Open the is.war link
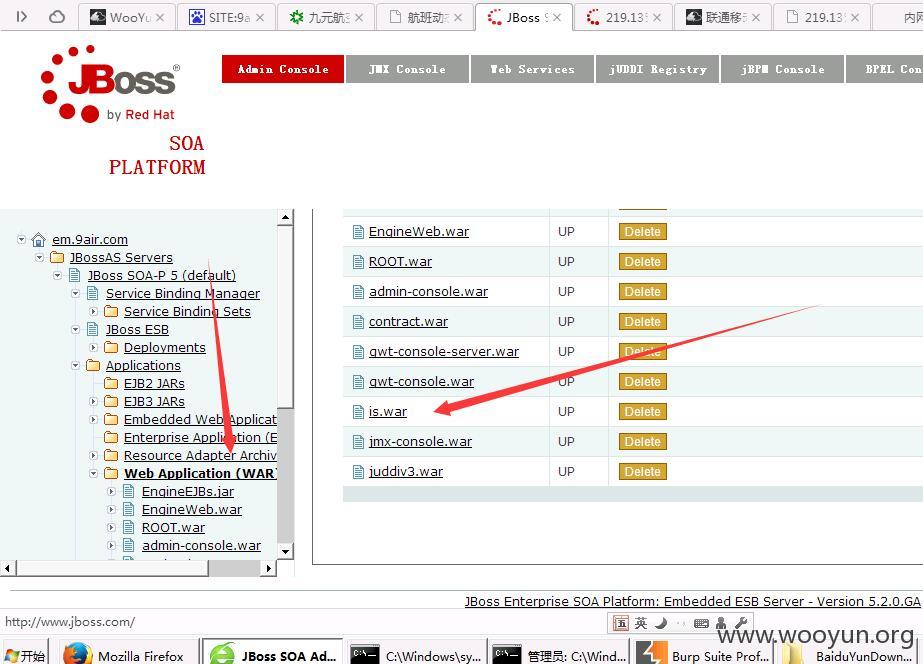 388,411
